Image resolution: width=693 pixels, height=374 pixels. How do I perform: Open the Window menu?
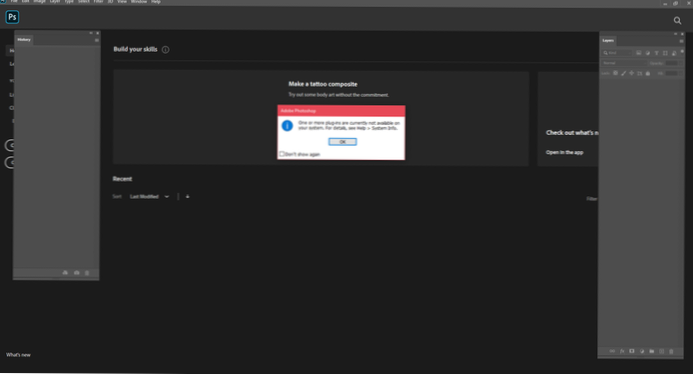tap(139, 2)
